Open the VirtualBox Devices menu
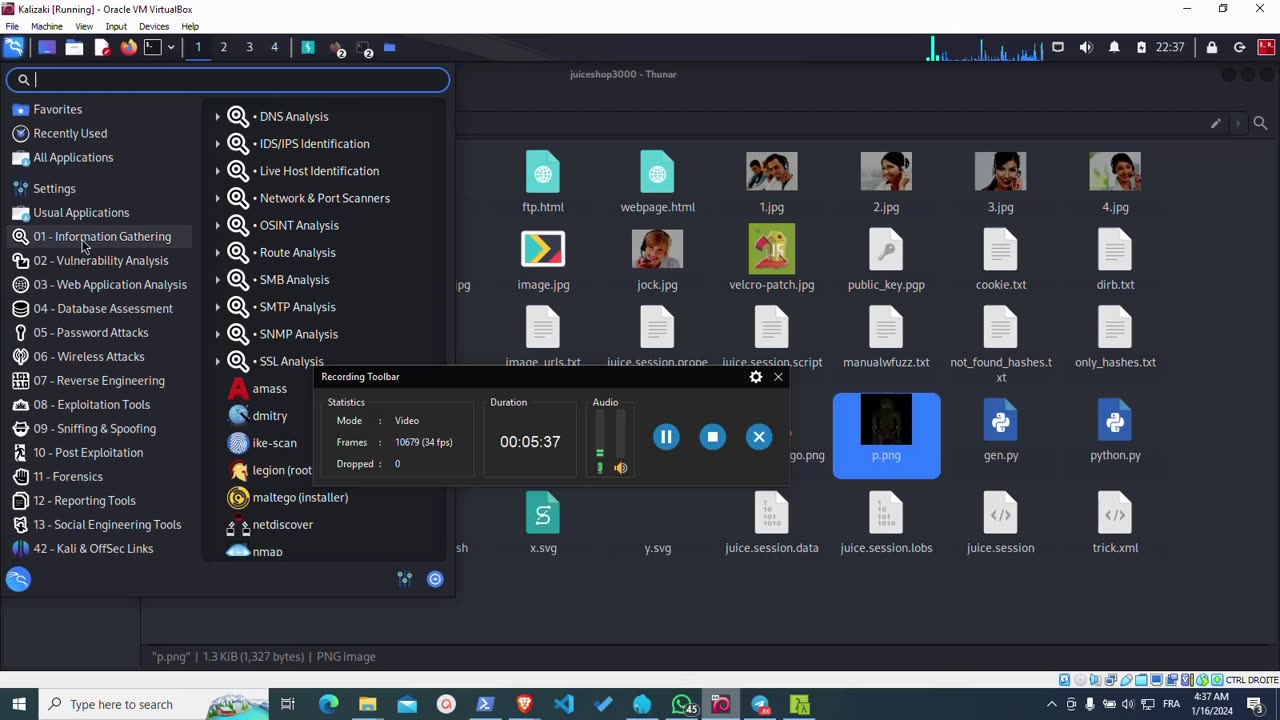The image size is (1280, 720). click(153, 26)
